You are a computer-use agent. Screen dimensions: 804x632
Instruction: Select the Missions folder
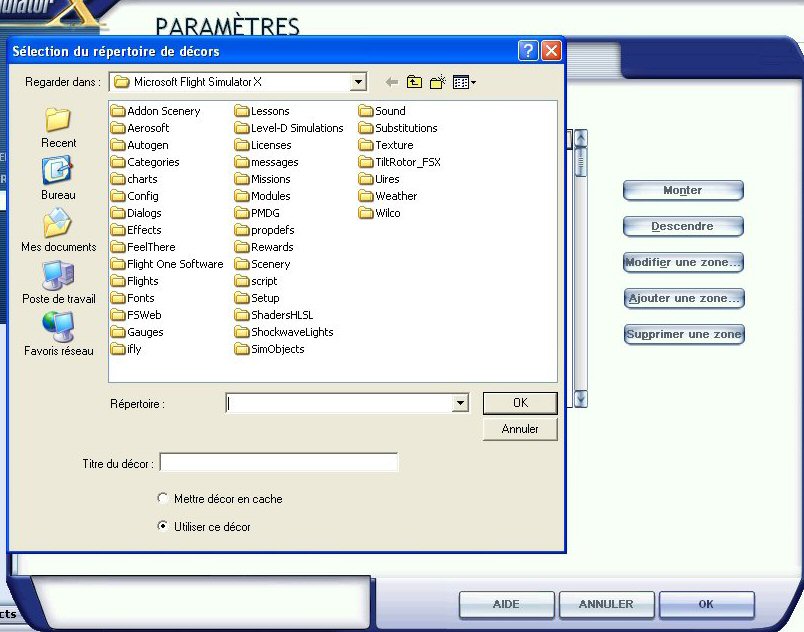pyautogui.click(x=263, y=179)
